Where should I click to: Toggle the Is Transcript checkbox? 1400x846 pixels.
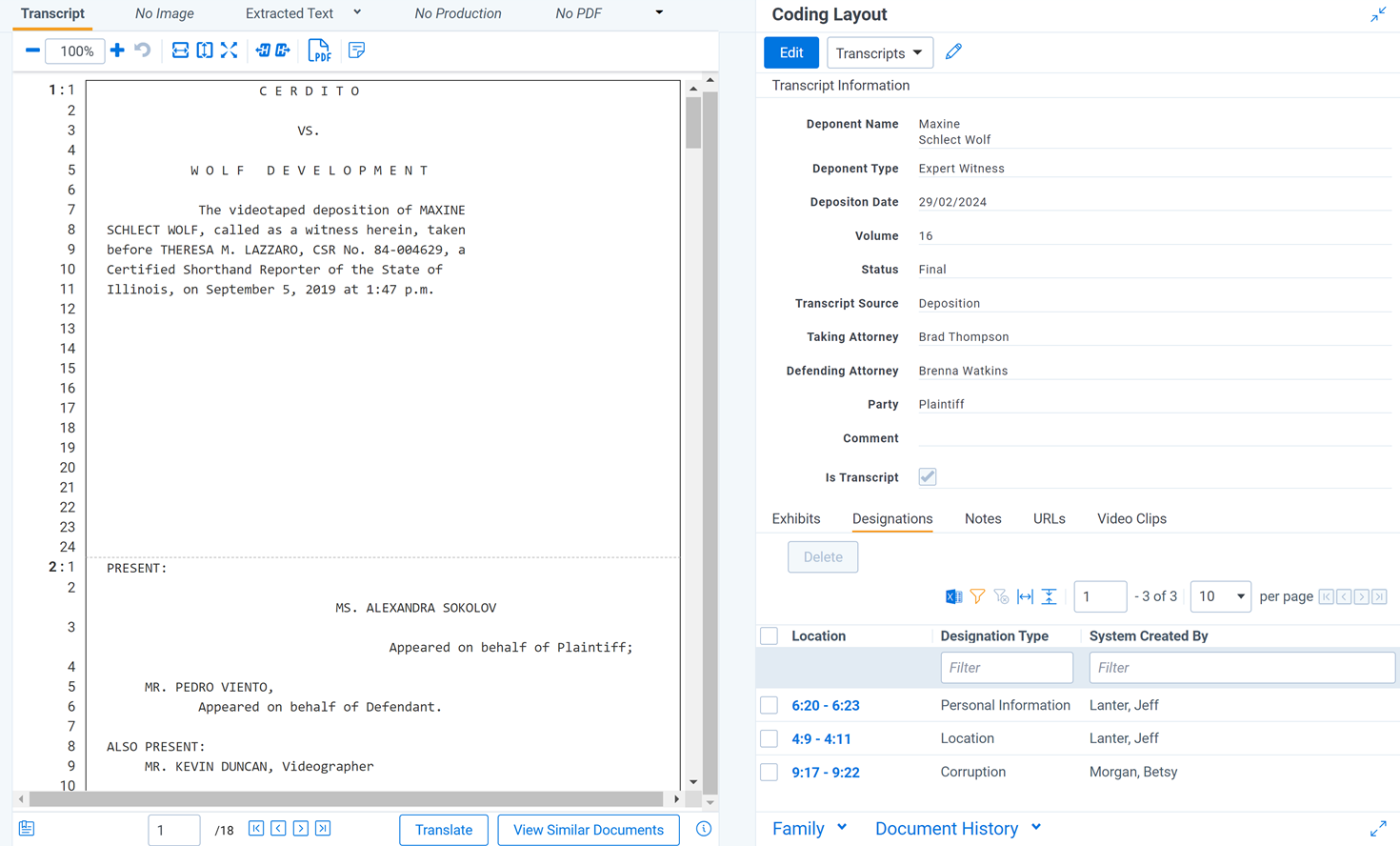tap(928, 476)
